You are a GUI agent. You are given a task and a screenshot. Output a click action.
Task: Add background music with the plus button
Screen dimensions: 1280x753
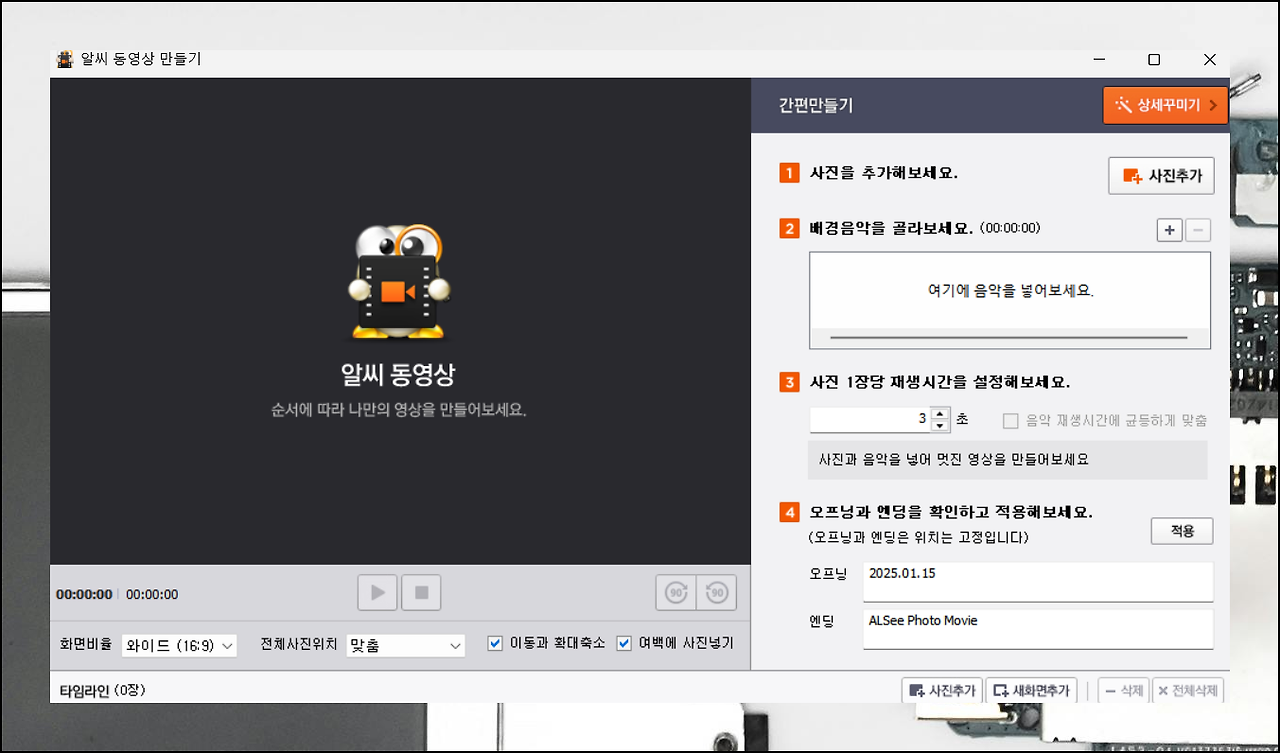[x=1169, y=230]
